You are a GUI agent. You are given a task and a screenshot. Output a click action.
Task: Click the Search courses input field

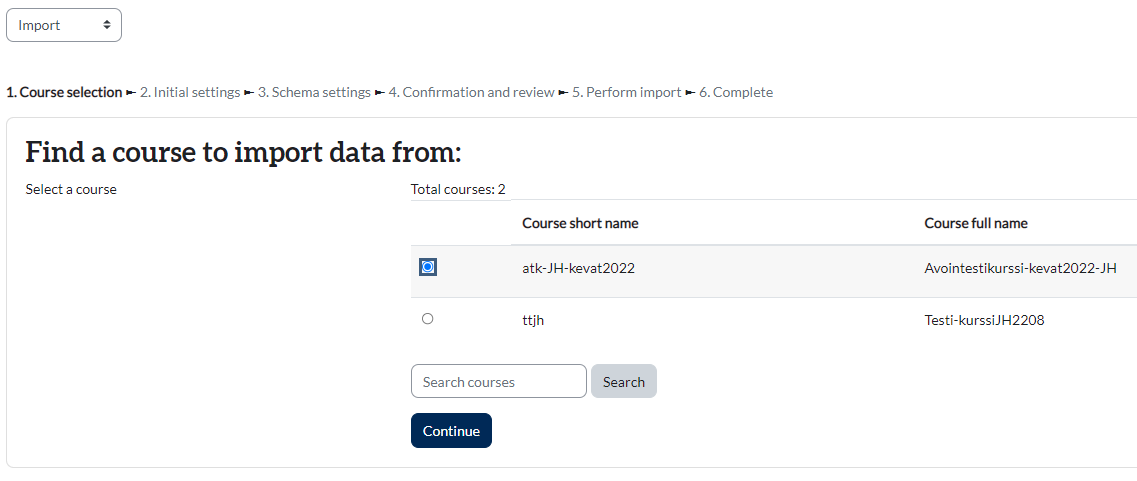pos(498,381)
